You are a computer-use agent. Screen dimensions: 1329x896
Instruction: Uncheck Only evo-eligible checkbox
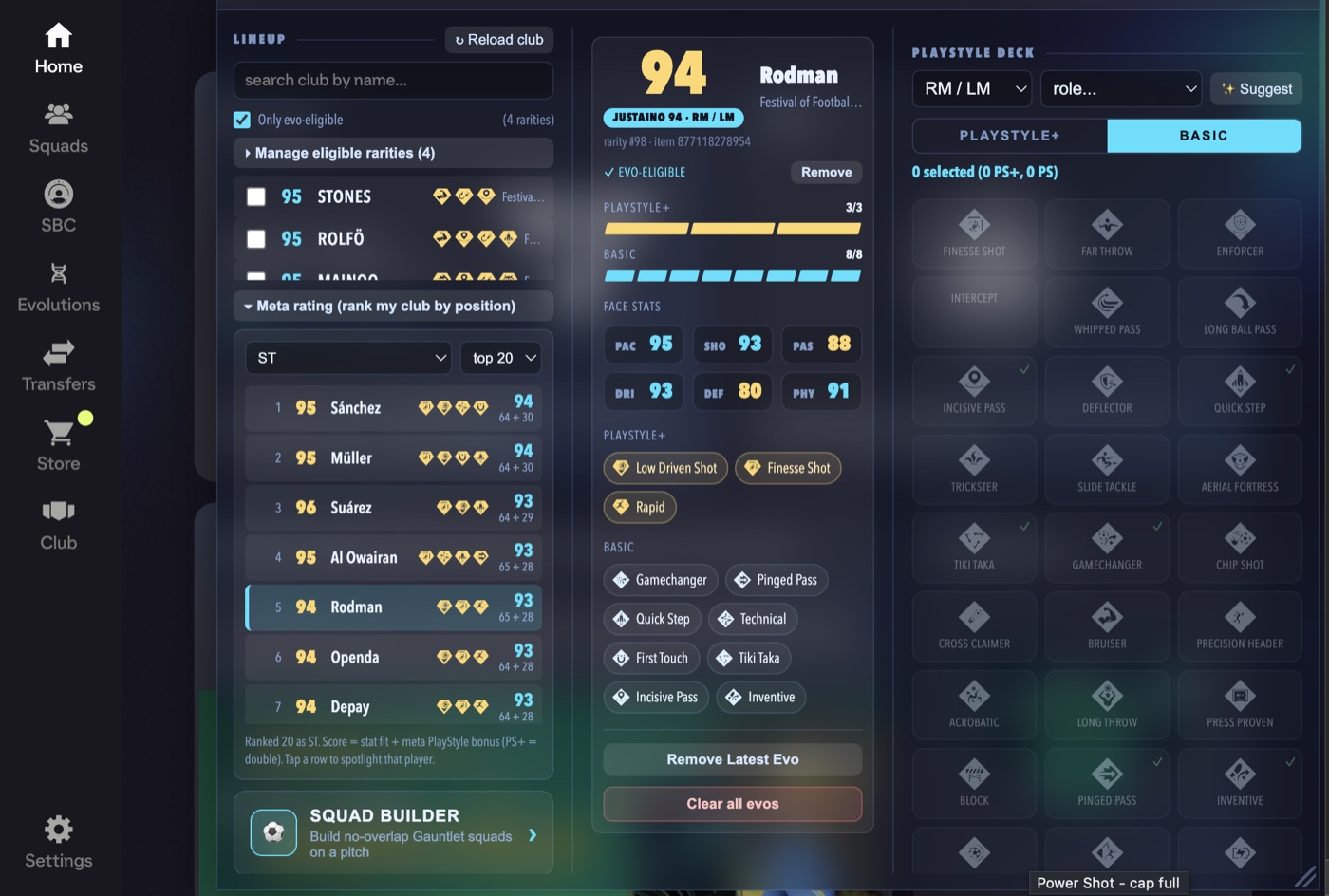click(242, 120)
